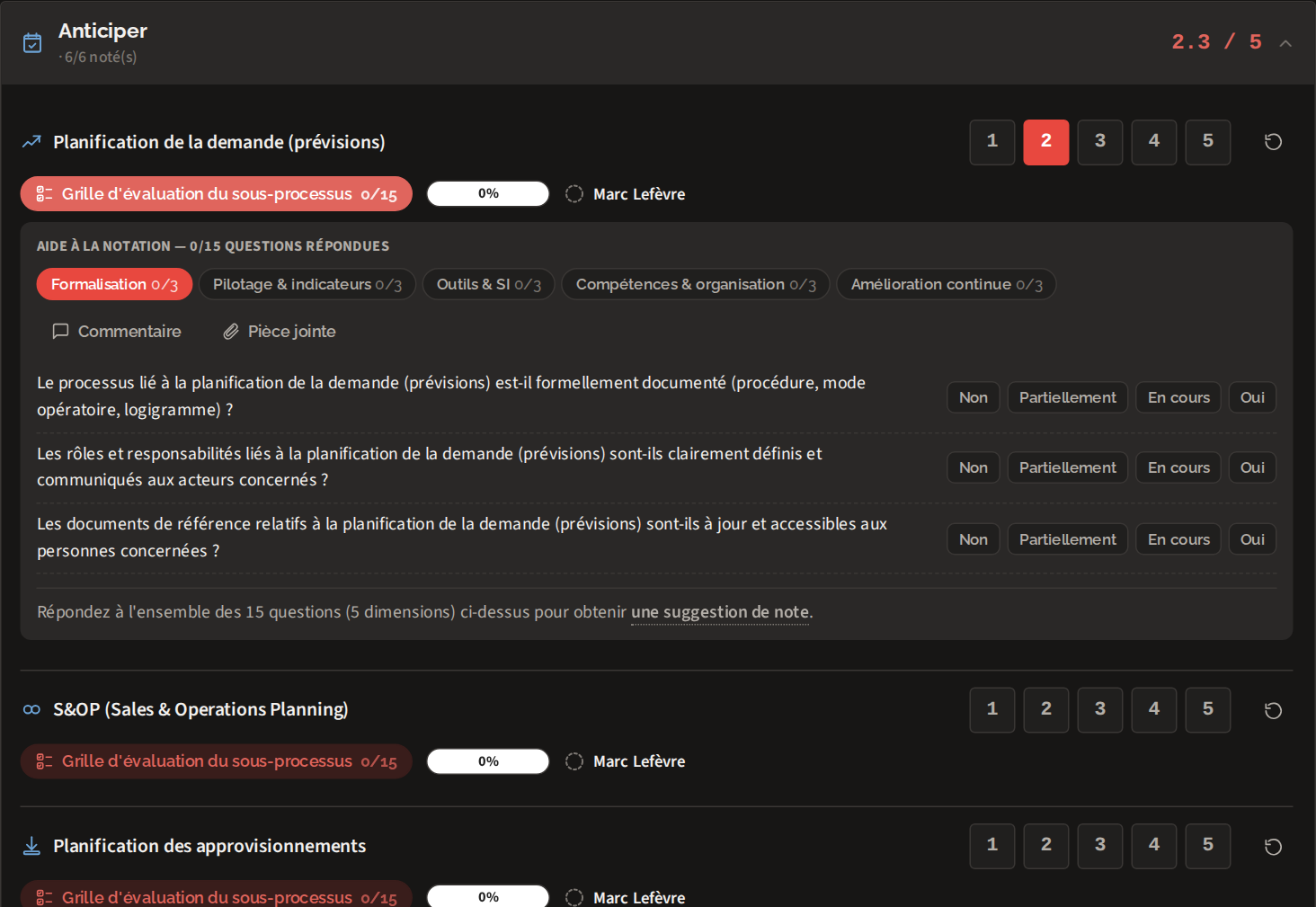
Task: Click the Marc Lefèvre name under S&OP
Action: [639, 761]
